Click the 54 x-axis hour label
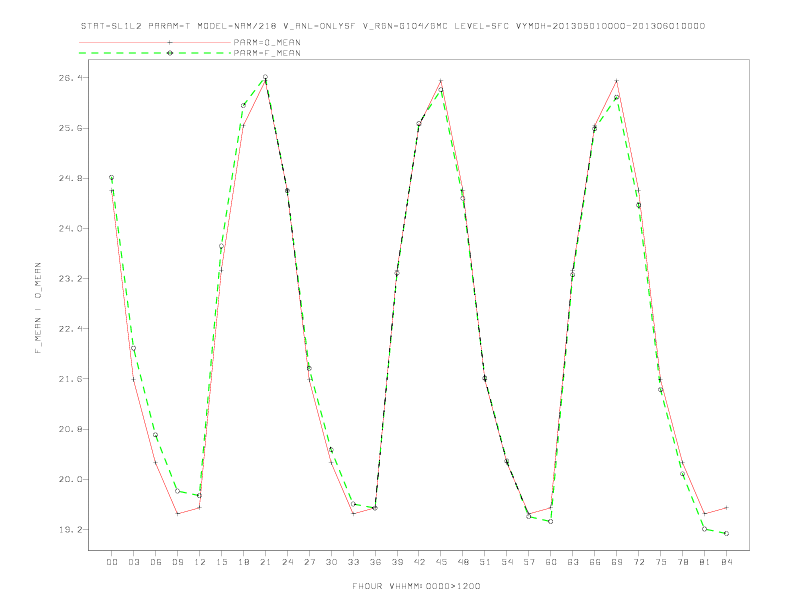Screen dimensions: 792x612 pos(507,562)
